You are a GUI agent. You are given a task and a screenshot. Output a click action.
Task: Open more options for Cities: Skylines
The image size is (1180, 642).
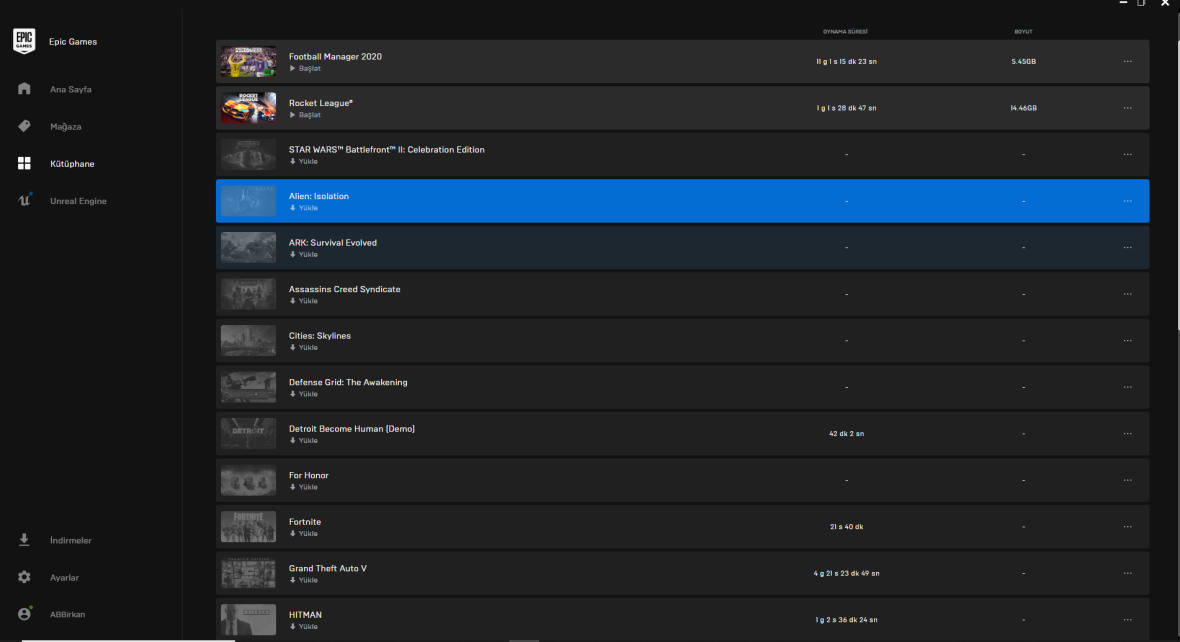pyautogui.click(x=1127, y=341)
